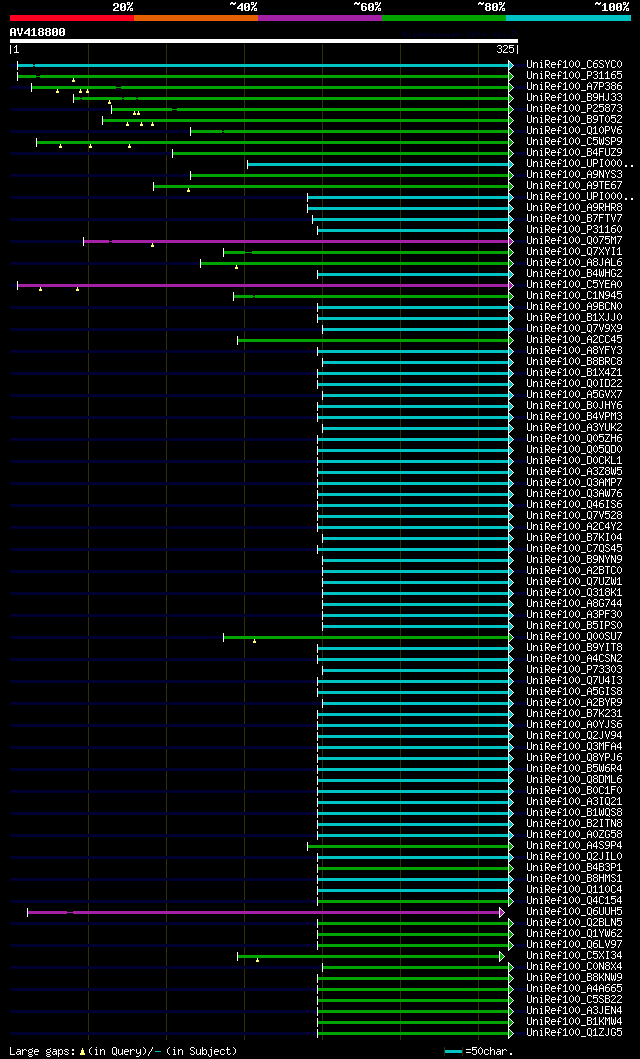The height and width of the screenshot is (1059, 640).
Task: Select the AV418800 query name
Action: click(x=38, y=32)
